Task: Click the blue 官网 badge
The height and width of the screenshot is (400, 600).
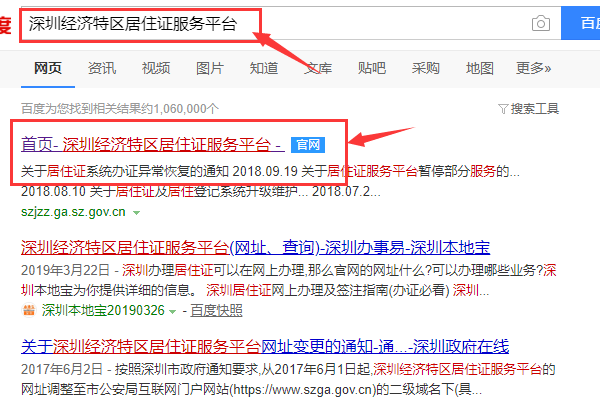Action: point(308,145)
